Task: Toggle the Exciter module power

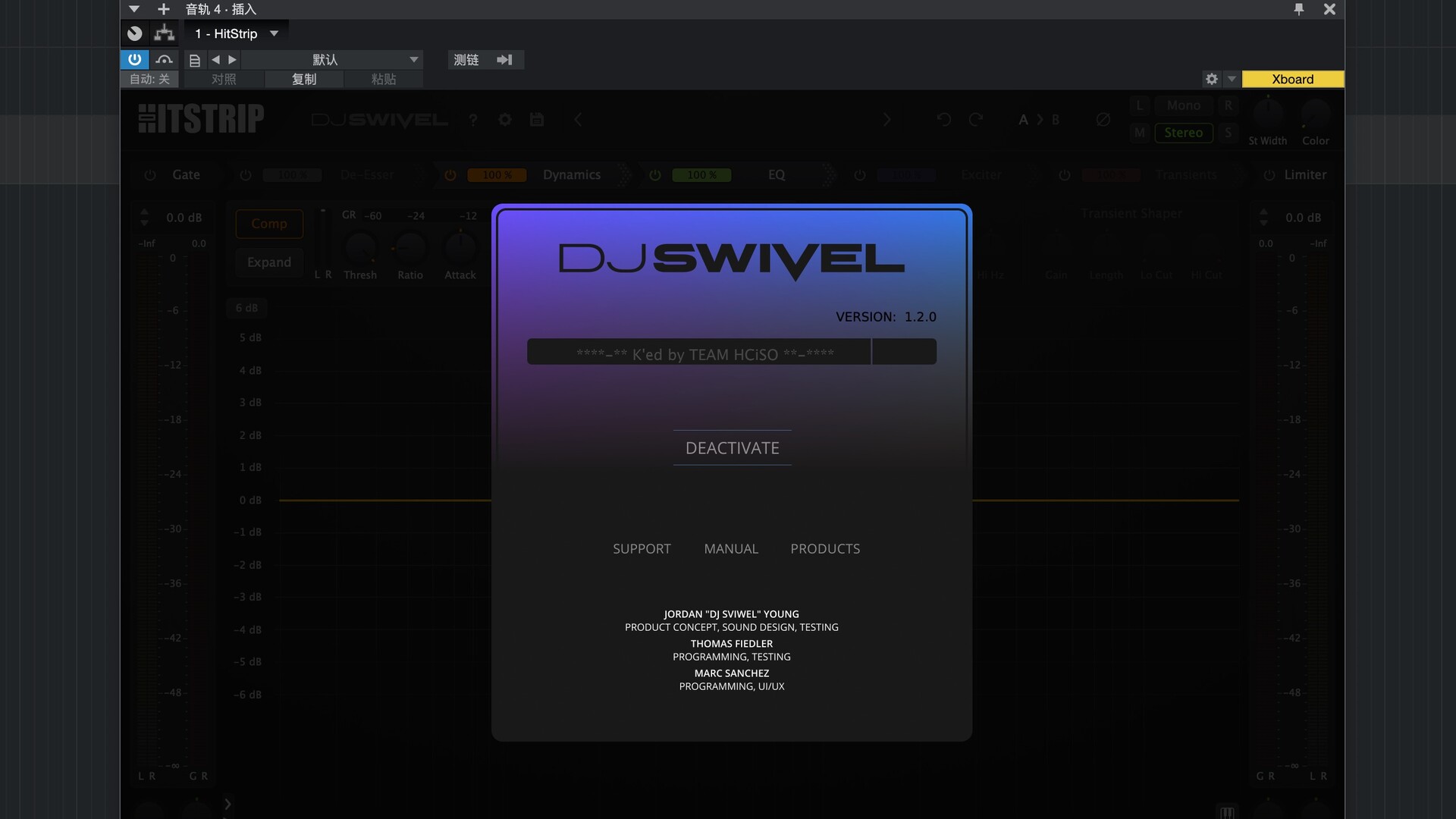Action: point(860,175)
